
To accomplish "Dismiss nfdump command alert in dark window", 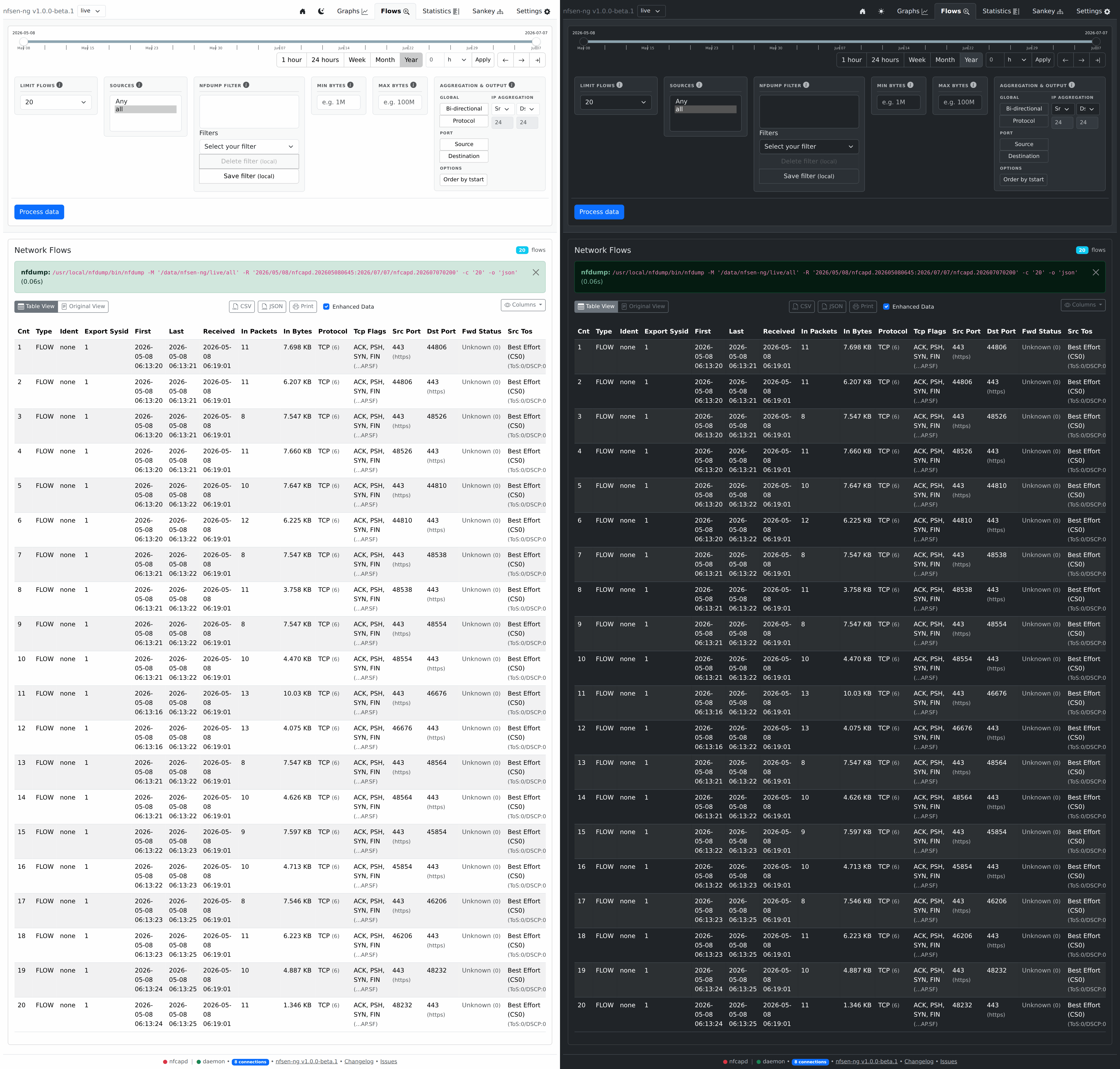I will (x=1096, y=272).
